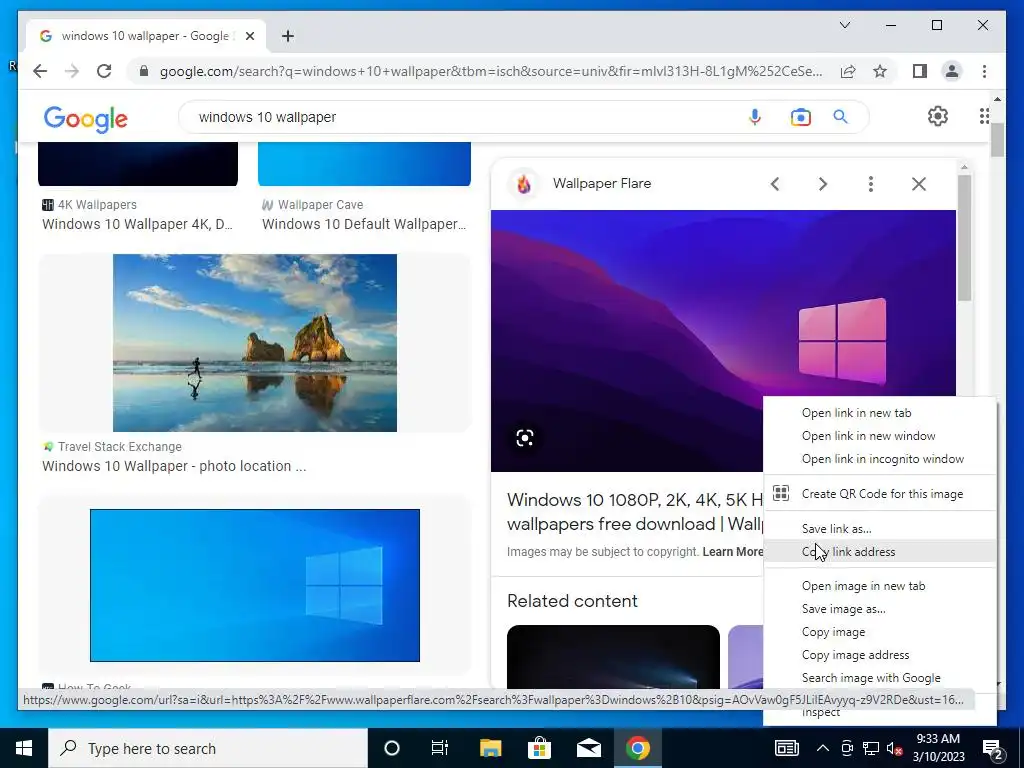Select Open image in new tab
1024x768 pixels.
[x=880, y=586]
